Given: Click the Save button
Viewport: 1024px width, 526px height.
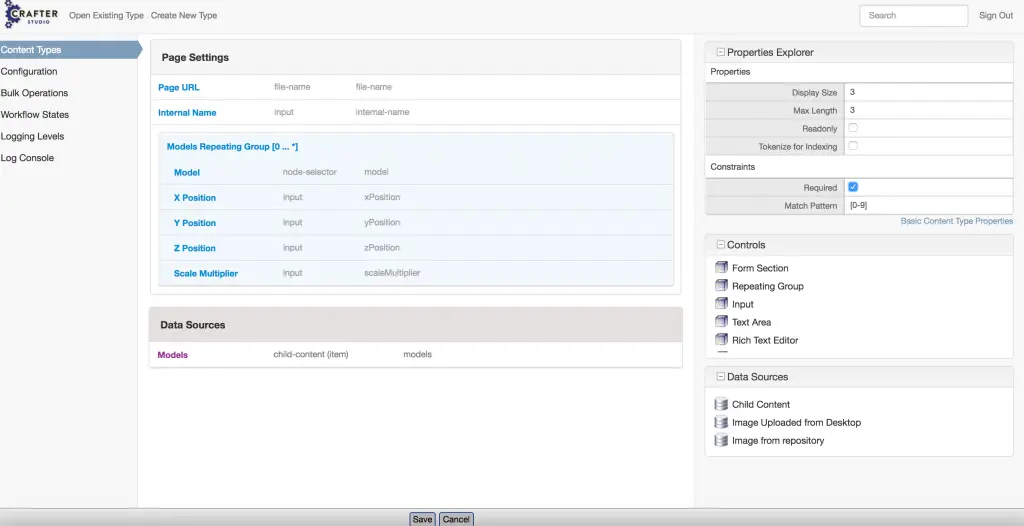Looking at the screenshot, I should tap(422, 519).
